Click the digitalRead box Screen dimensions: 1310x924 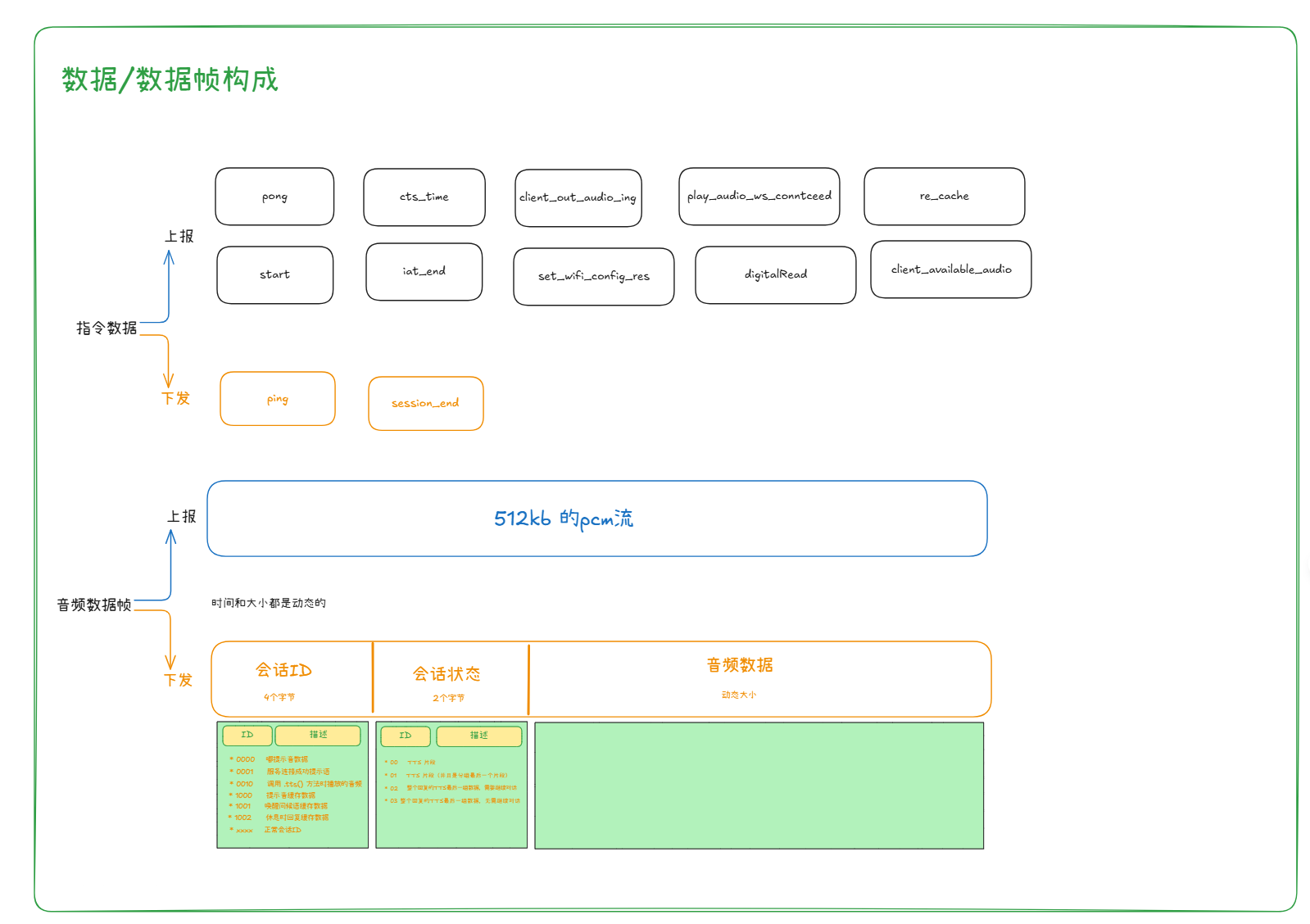(776, 275)
